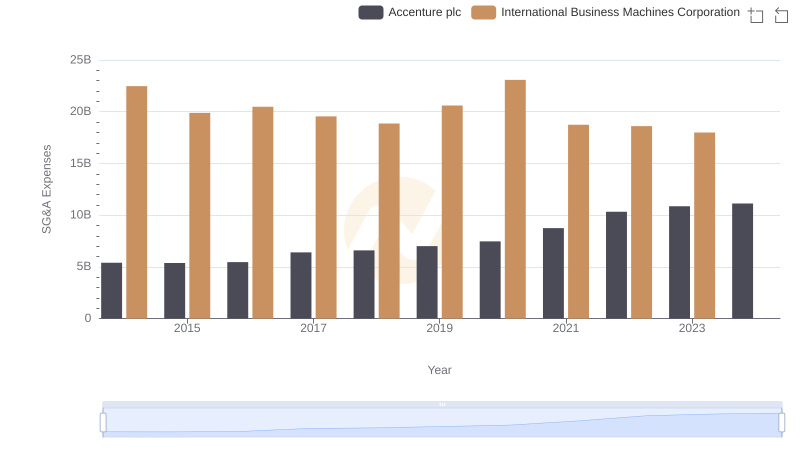Toggle Accenture plc legend swatch
The image size is (800, 461).
(x=371, y=12)
